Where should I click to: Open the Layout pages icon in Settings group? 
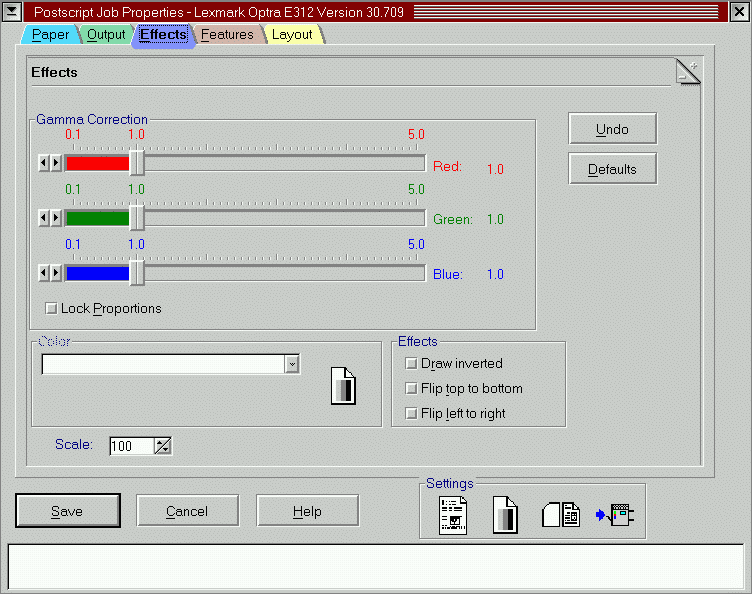[561, 515]
